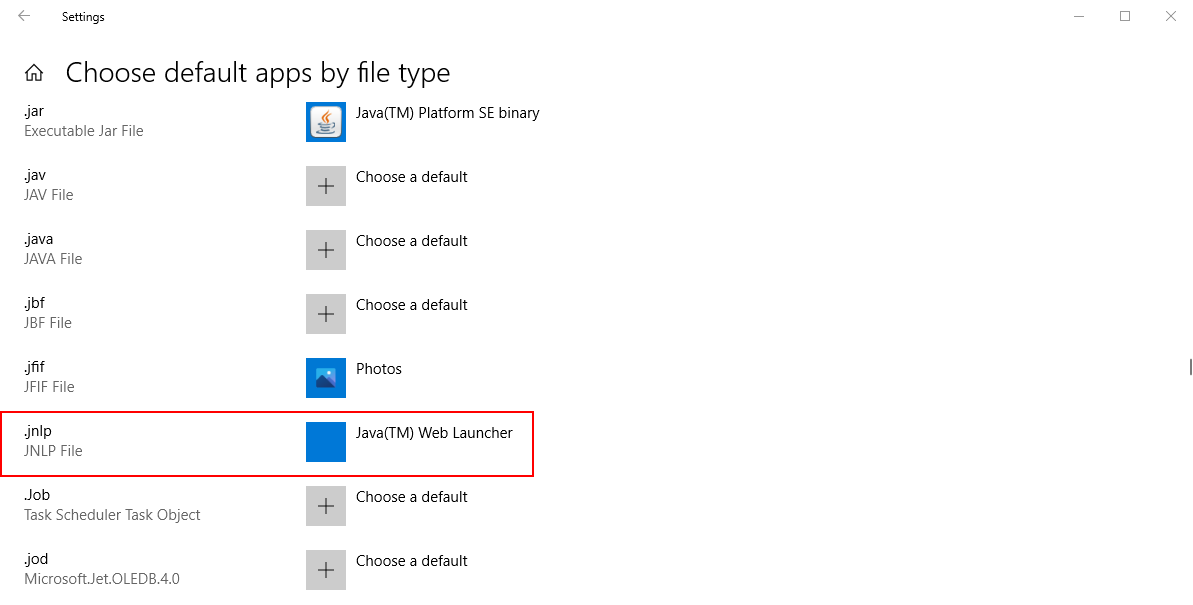Select the .jfif extension label
The image size is (1193, 605).
[34, 368]
